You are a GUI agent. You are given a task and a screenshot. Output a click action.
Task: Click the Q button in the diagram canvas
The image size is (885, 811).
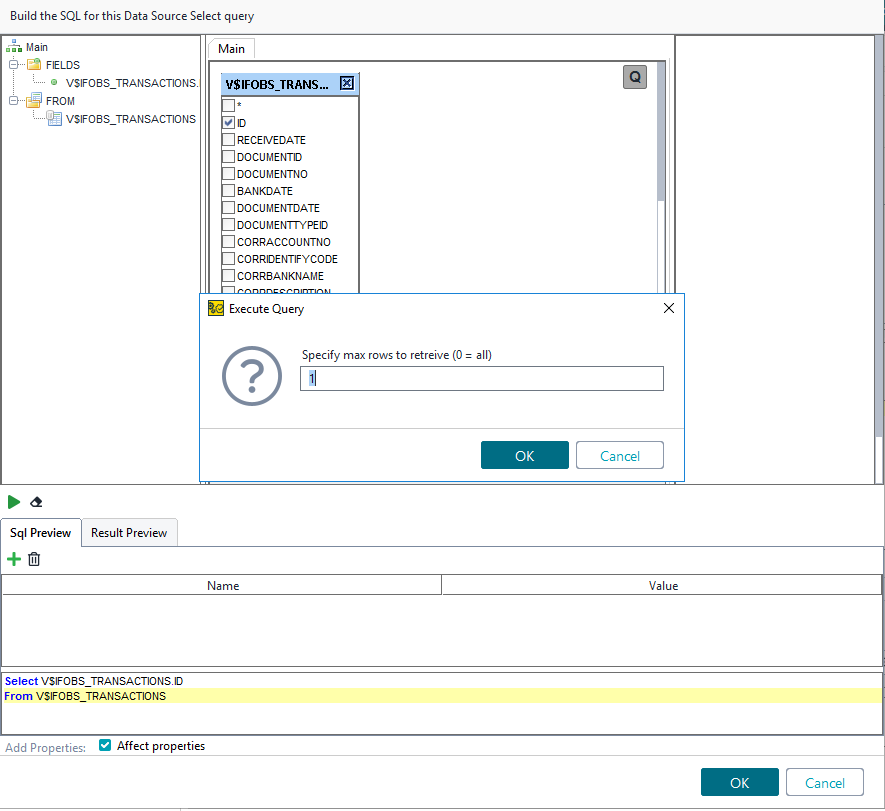635,77
